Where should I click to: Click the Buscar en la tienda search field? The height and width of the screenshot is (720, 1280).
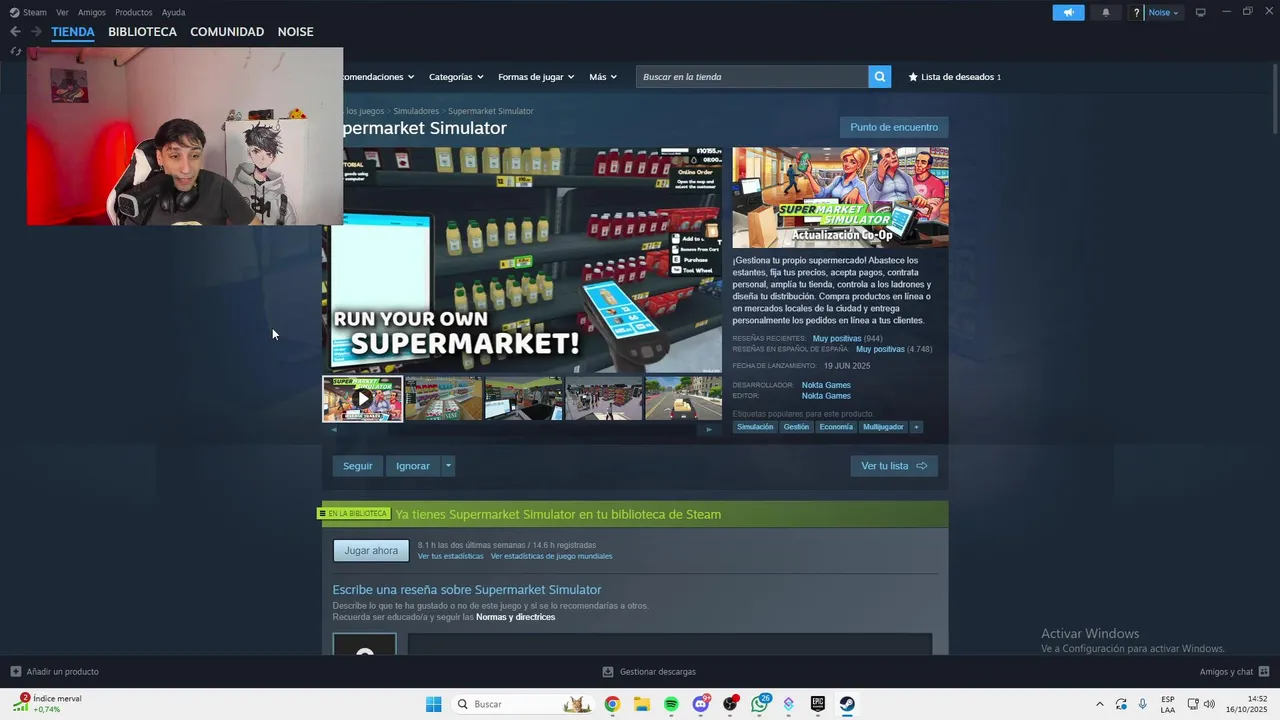[752, 77]
